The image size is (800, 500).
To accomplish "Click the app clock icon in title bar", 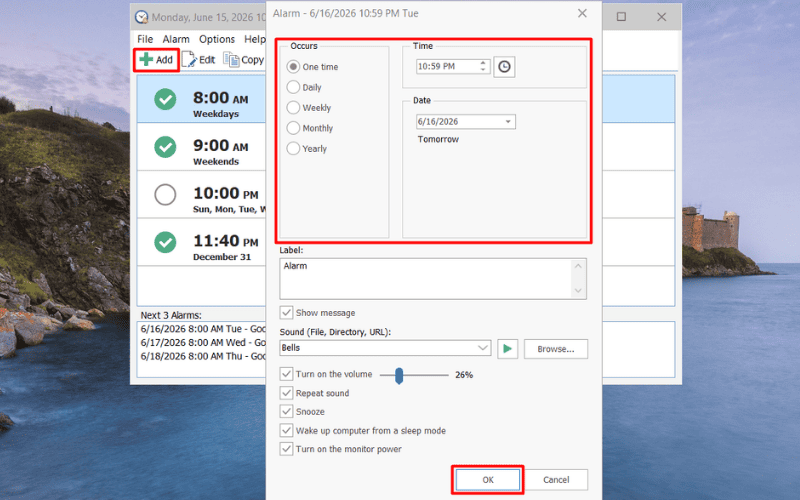I will tap(141, 17).
